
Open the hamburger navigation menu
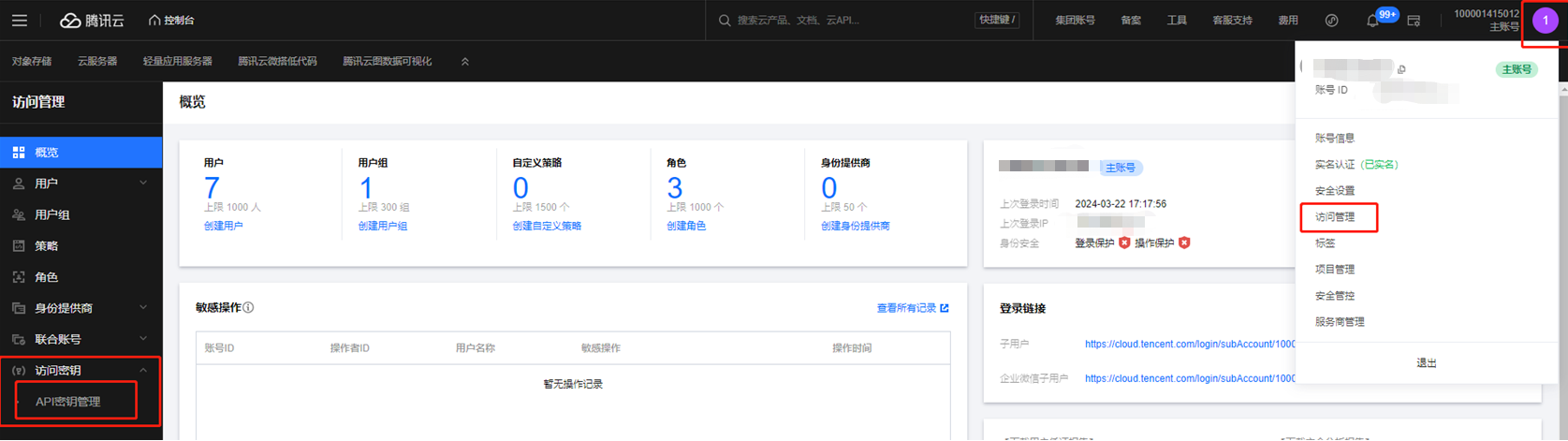click(x=19, y=20)
